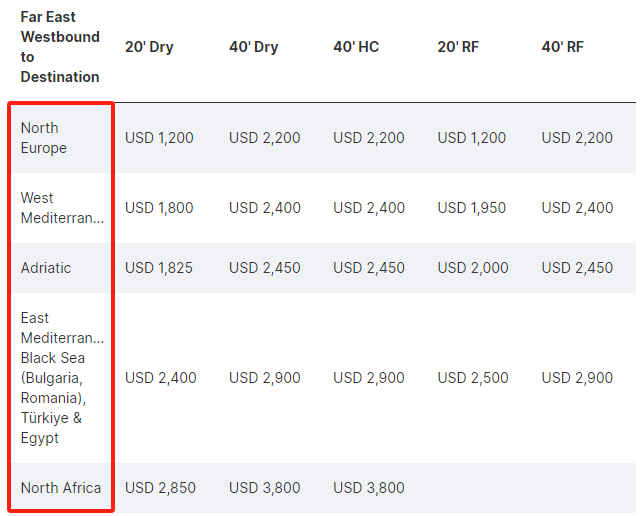Image resolution: width=640 pixels, height=516 pixels.
Task: Select USD 1,950 in West Mediterranean row
Action: click(x=471, y=208)
